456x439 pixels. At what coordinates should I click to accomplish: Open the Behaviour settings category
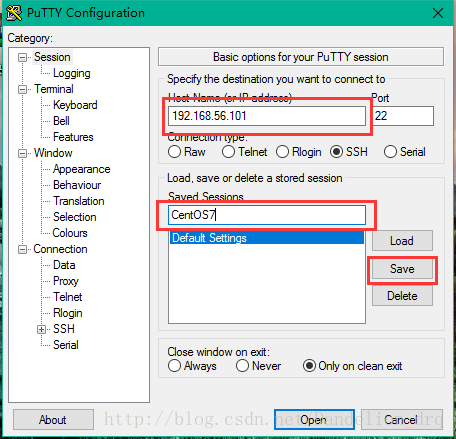click(x=77, y=185)
